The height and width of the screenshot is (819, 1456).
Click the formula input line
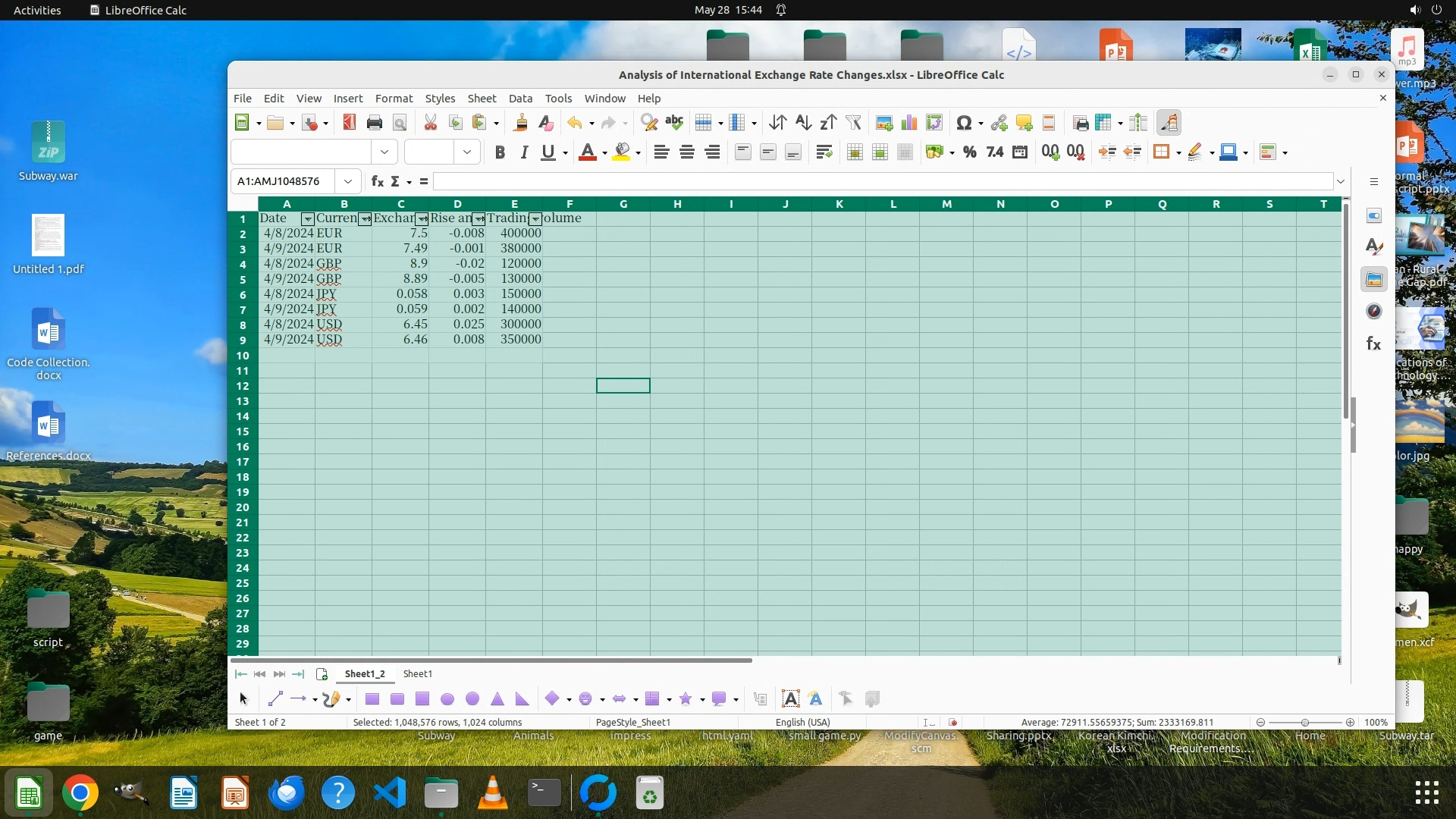pos(880,181)
